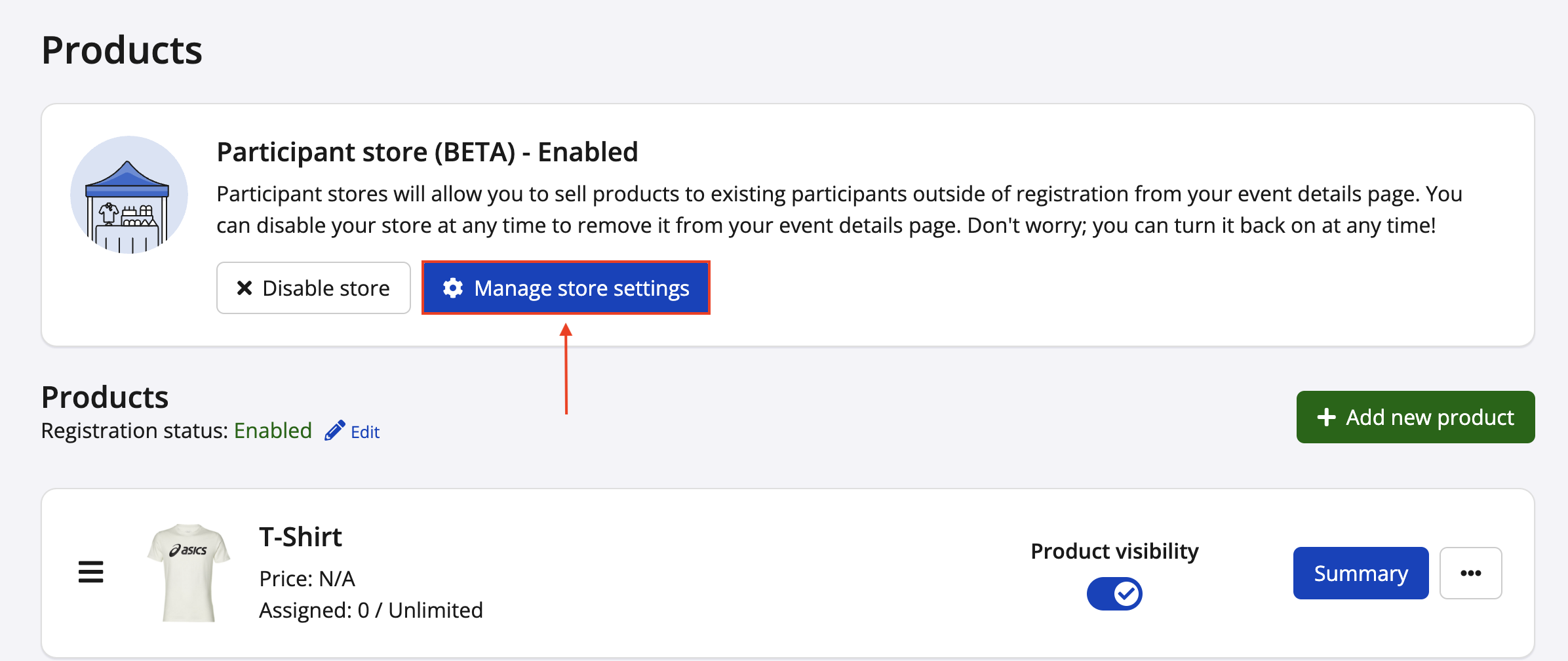This screenshot has width=1568, height=661.
Task: Click the T-Shirt product title
Action: point(300,537)
